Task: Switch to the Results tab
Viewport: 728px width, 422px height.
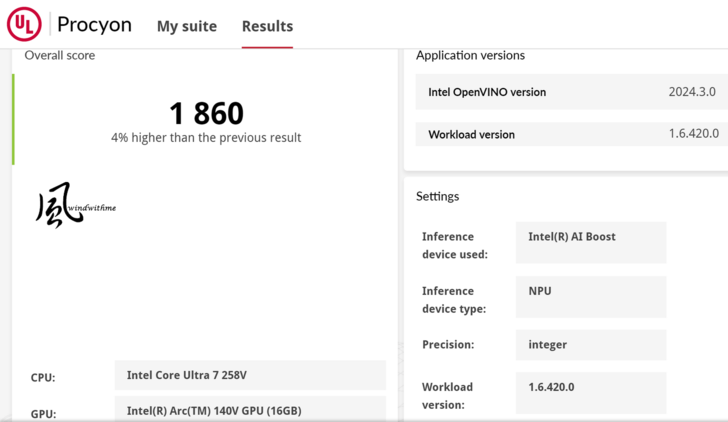Action: 267,26
